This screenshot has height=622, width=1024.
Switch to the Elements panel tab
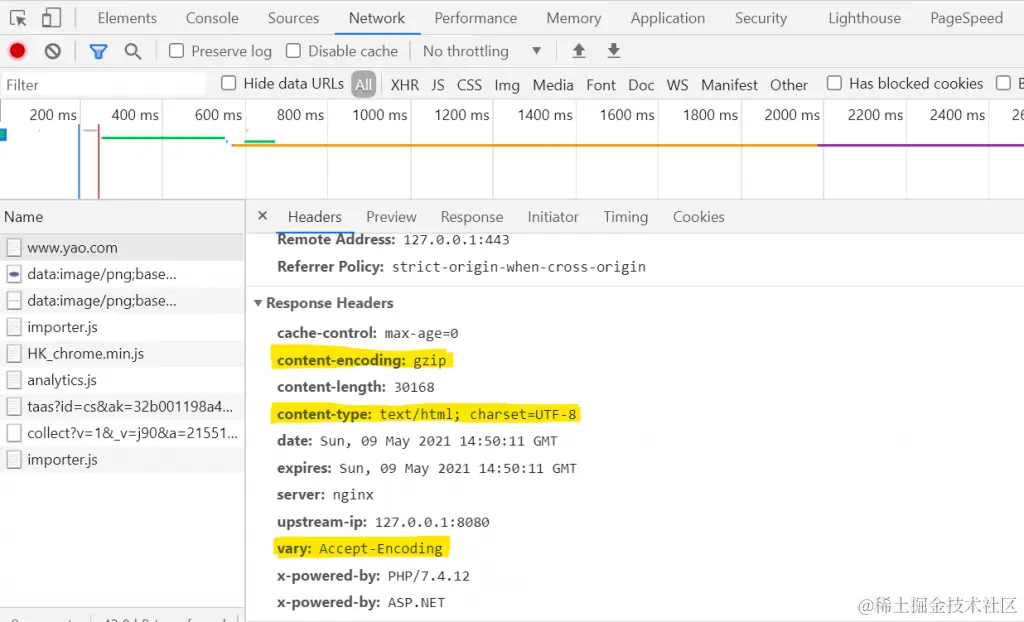(127, 18)
